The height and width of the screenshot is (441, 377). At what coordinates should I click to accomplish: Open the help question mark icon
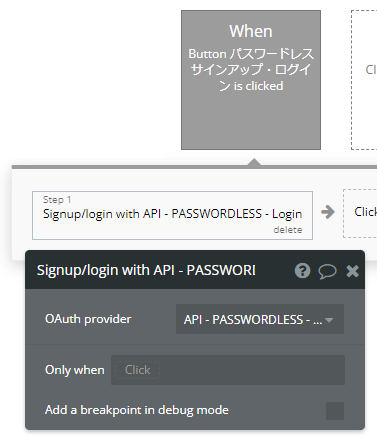302,271
